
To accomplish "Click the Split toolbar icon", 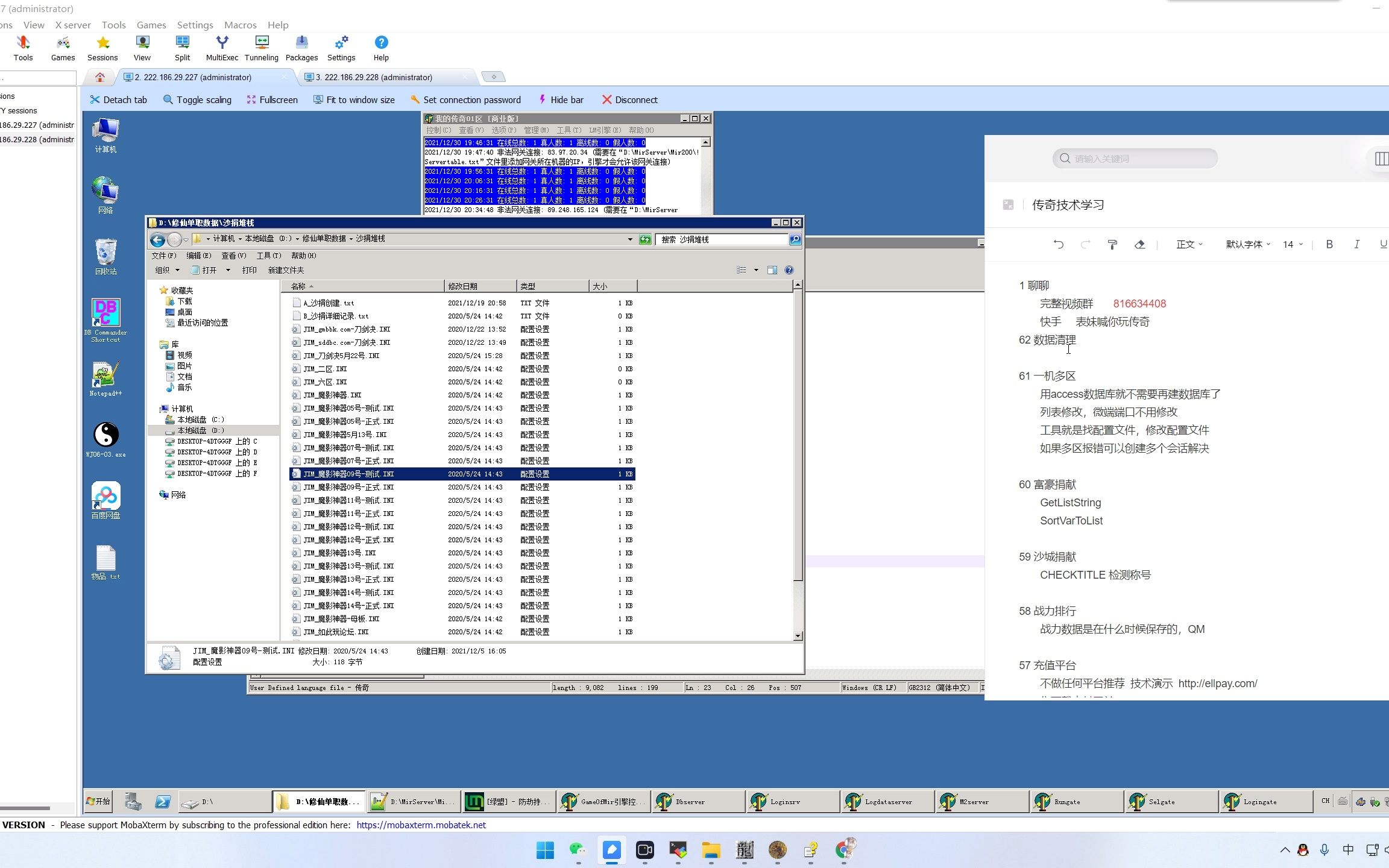I will (x=182, y=48).
